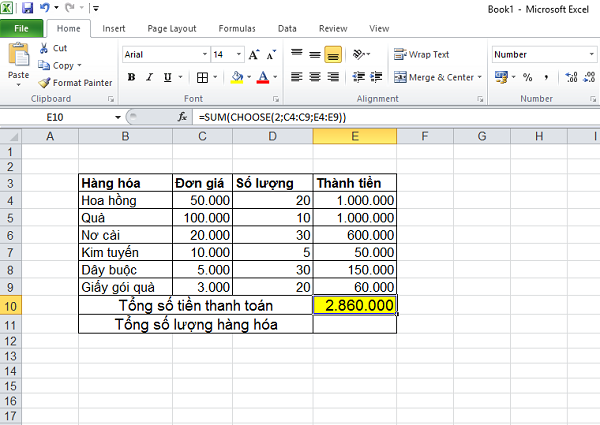
Task: Save the workbook with floppy icon
Action: pyautogui.click(x=28, y=8)
